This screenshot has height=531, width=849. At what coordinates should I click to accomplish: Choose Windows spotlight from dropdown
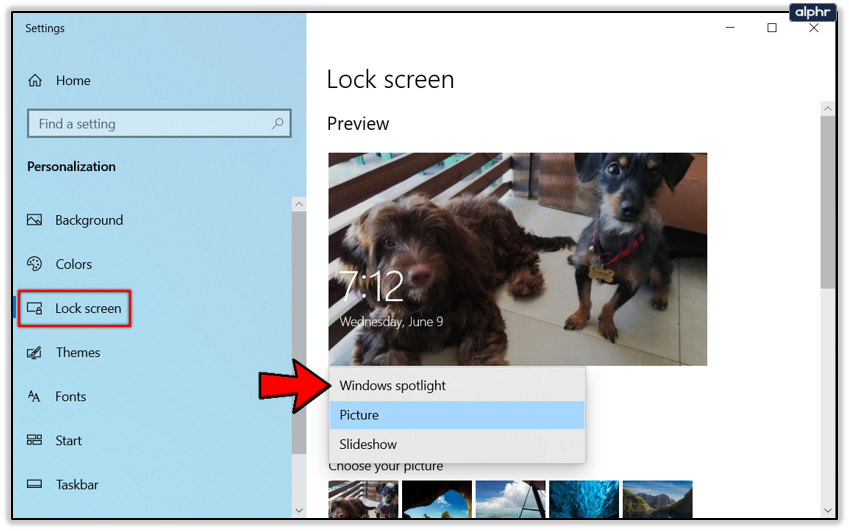click(457, 385)
